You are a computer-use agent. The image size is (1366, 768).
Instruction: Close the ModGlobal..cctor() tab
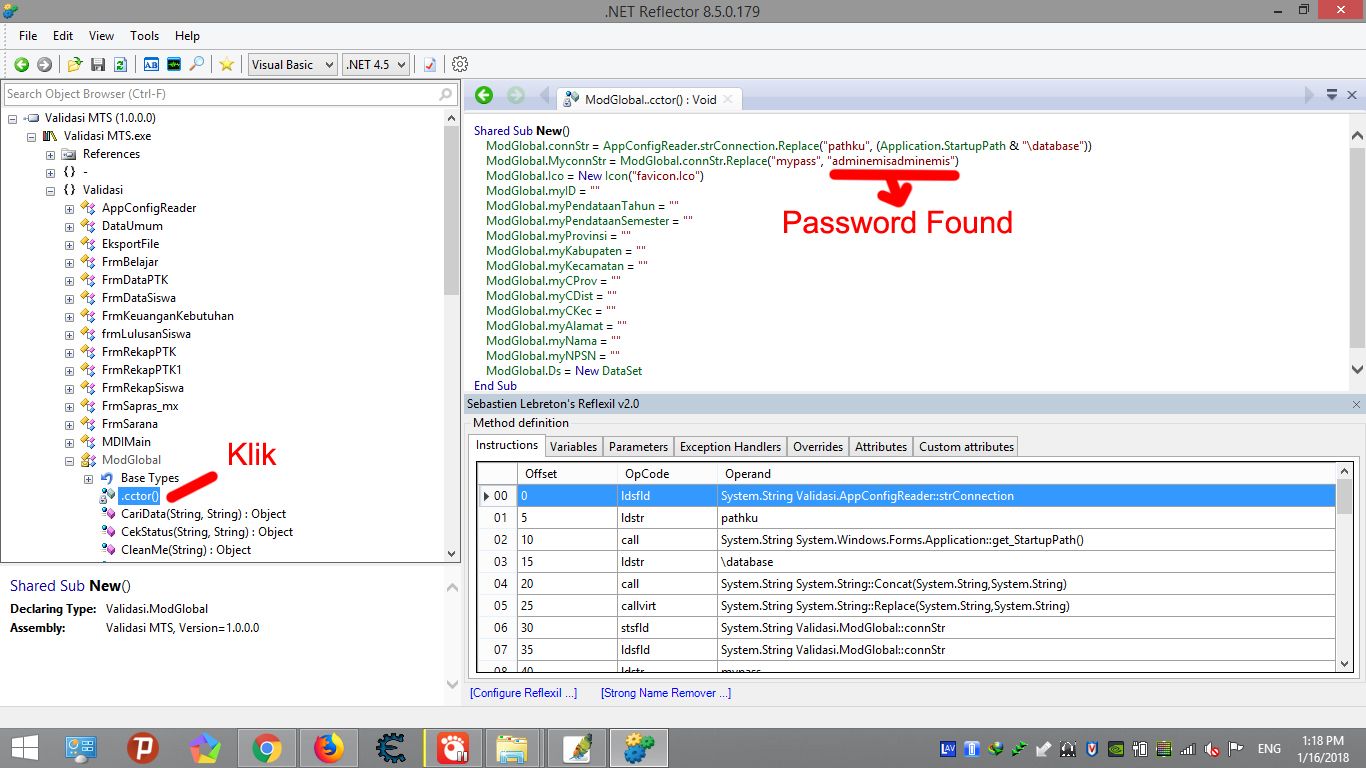pos(728,99)
